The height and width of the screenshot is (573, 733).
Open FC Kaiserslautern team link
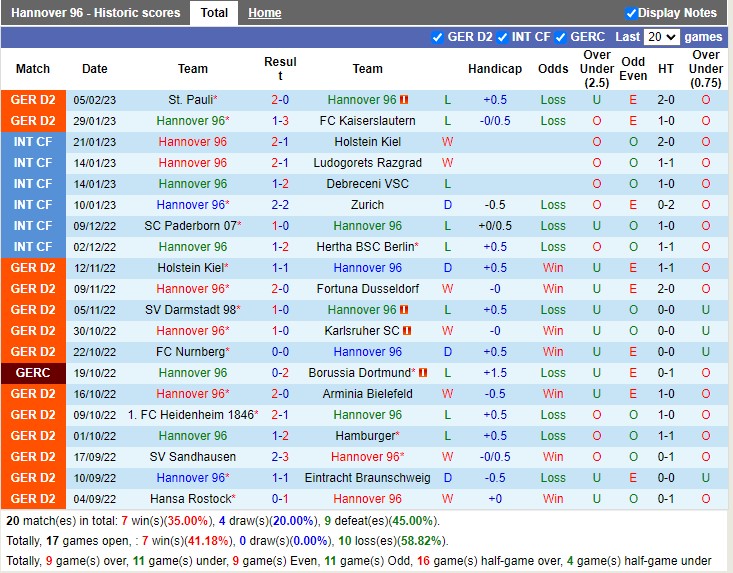coord(367,121)
